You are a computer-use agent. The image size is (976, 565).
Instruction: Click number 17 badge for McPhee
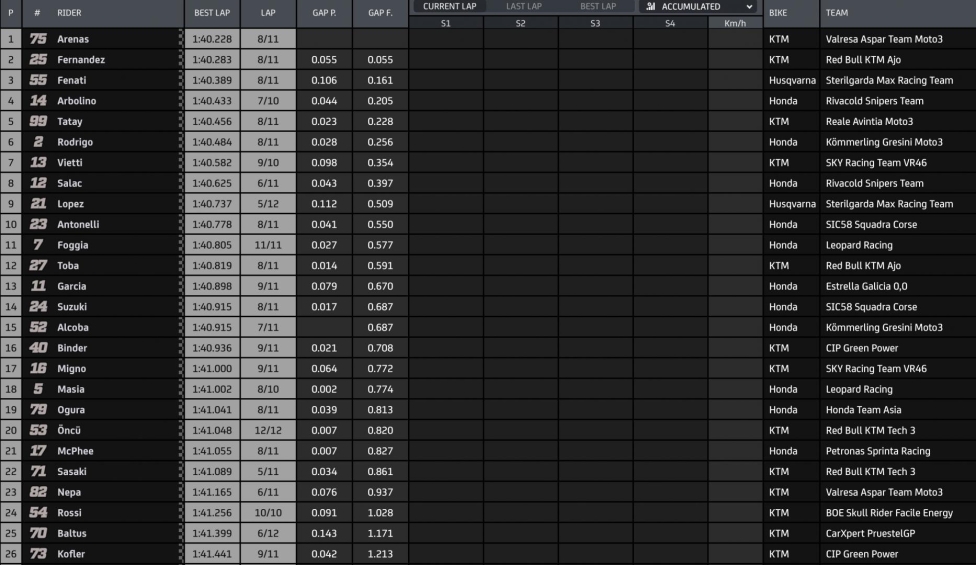point(38,451)
